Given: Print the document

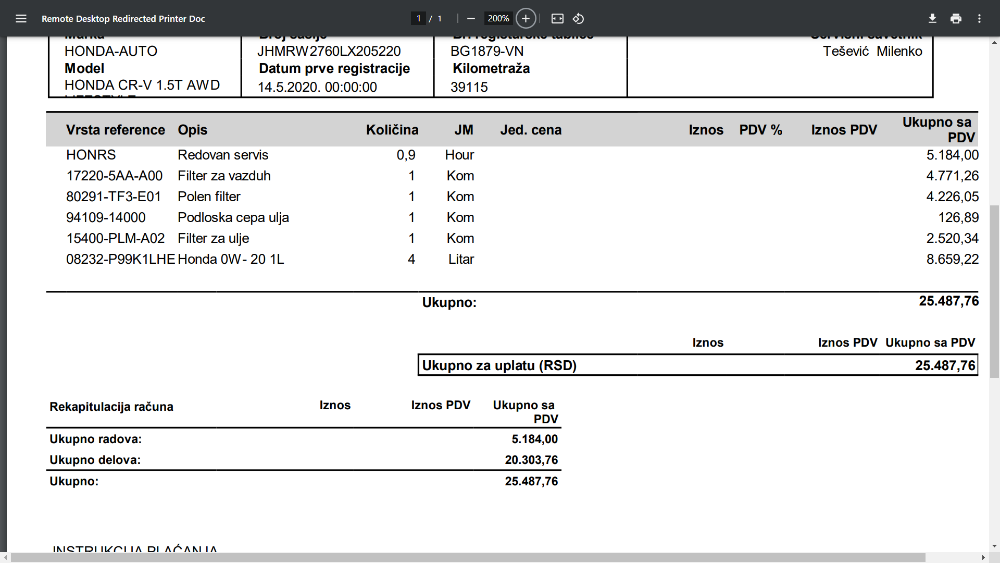Looking at the screenshot, I should click(955, 18).
